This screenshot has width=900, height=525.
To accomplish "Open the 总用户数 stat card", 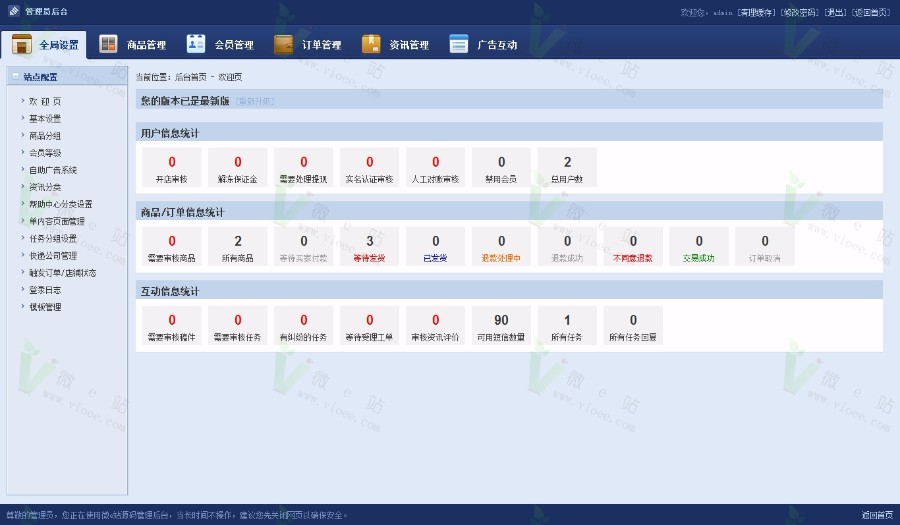I will pyautogui.click(x=567, y=168).
